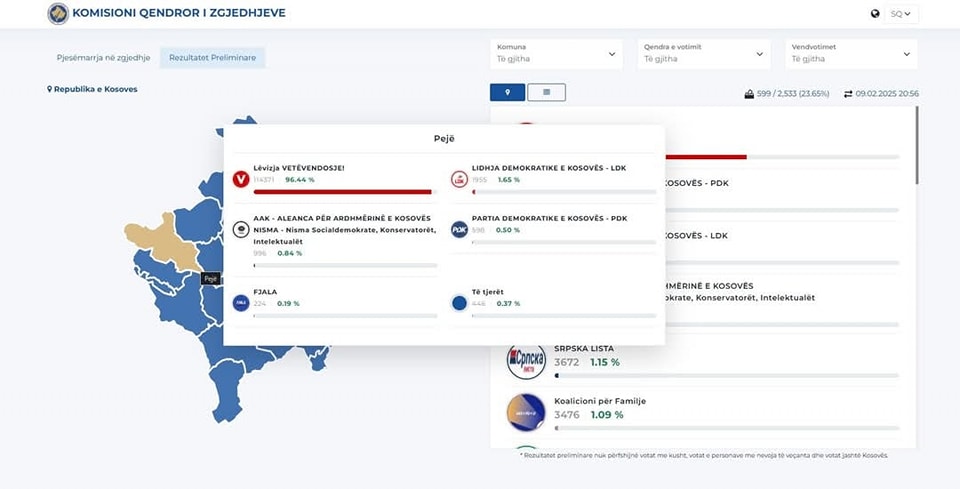This screenshot has width=960, height=489.
Task: Click the AAK-NISMA coalition logo
Action: pos(241,229)
